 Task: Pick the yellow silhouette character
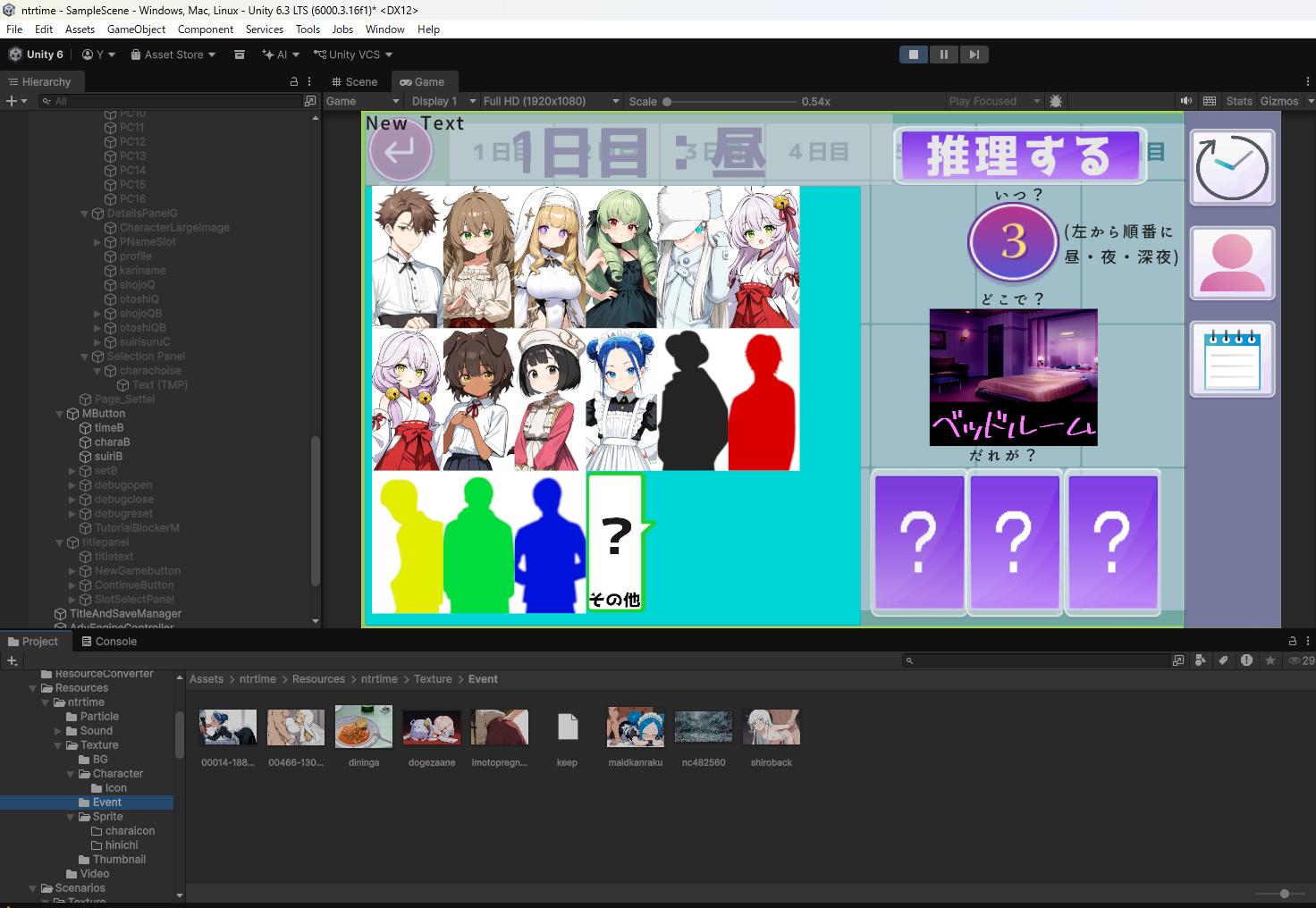(408, 544)
